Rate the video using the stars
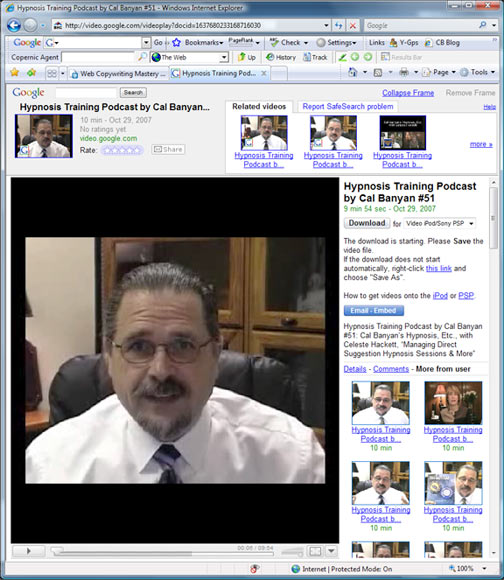 point(122,150)
